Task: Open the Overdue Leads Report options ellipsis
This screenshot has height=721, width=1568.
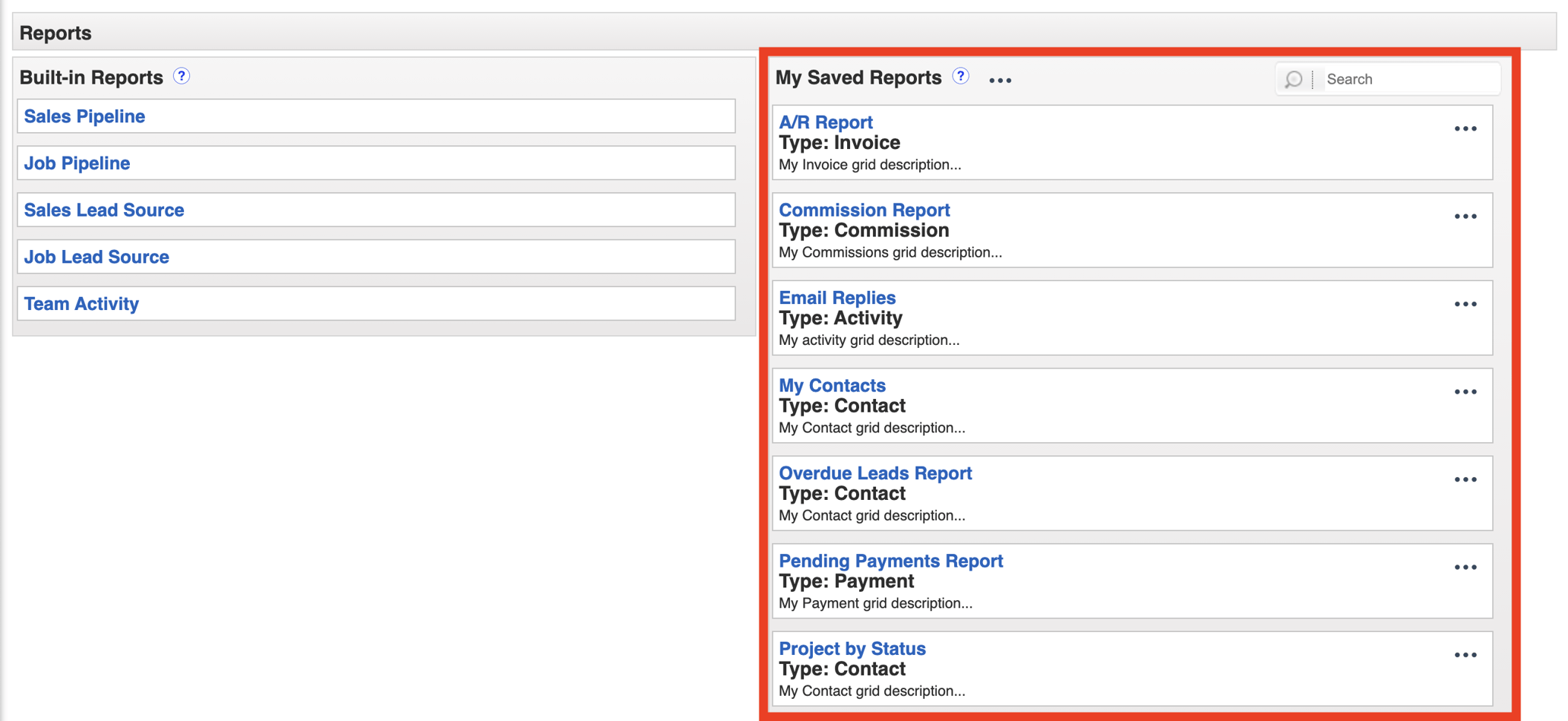Action: (x=1465, y=479)
